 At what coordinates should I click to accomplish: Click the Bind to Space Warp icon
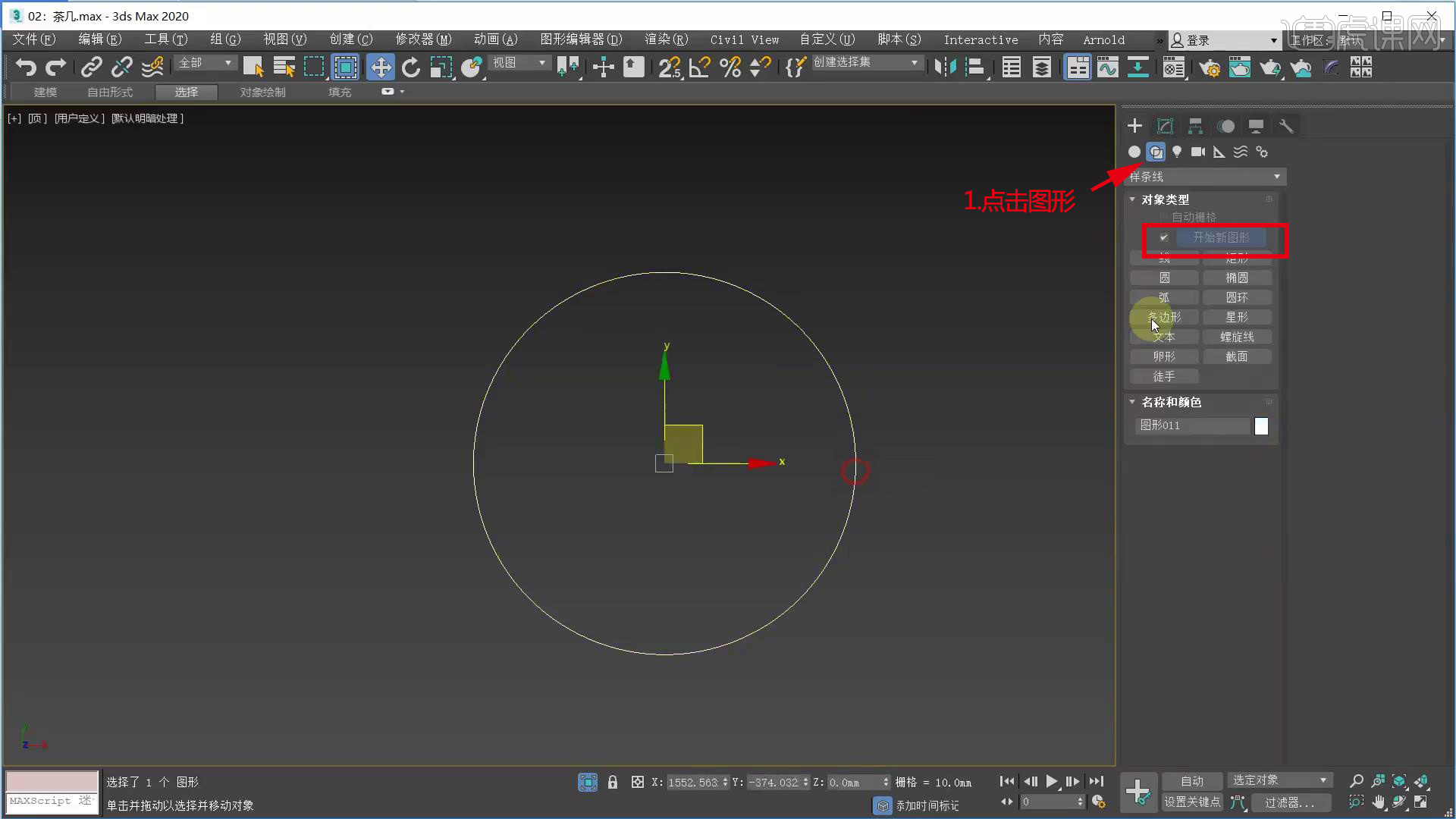point(152,67)
